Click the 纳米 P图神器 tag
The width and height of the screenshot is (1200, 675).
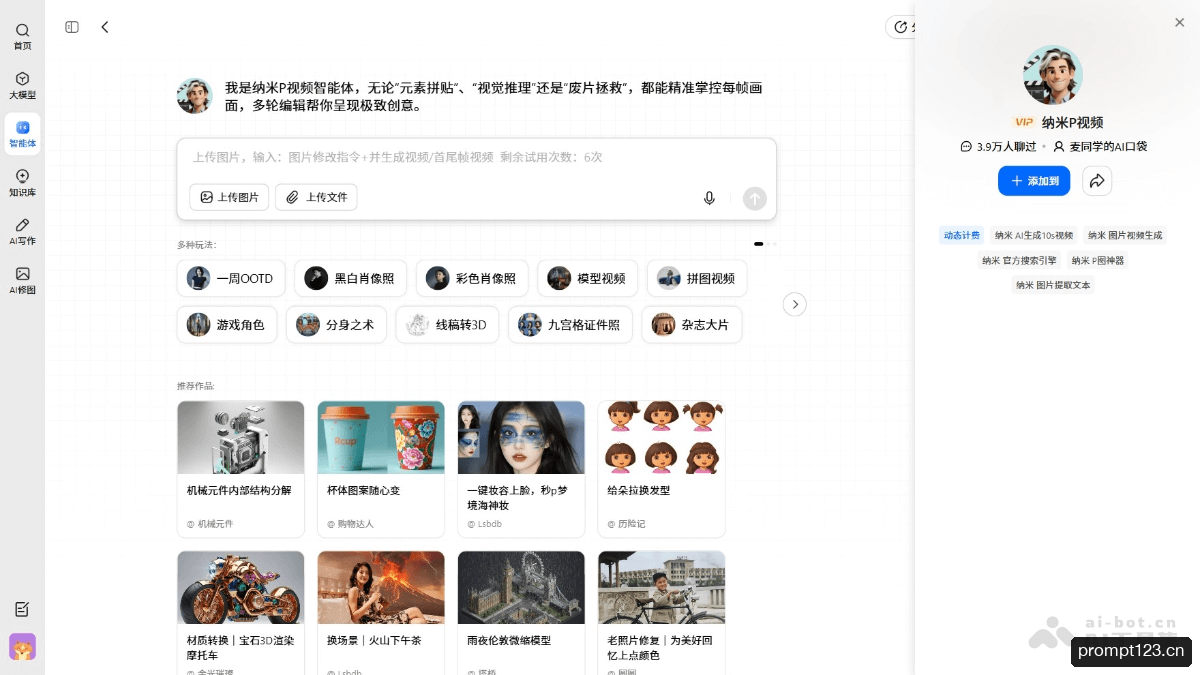[x=1097, y=260]
